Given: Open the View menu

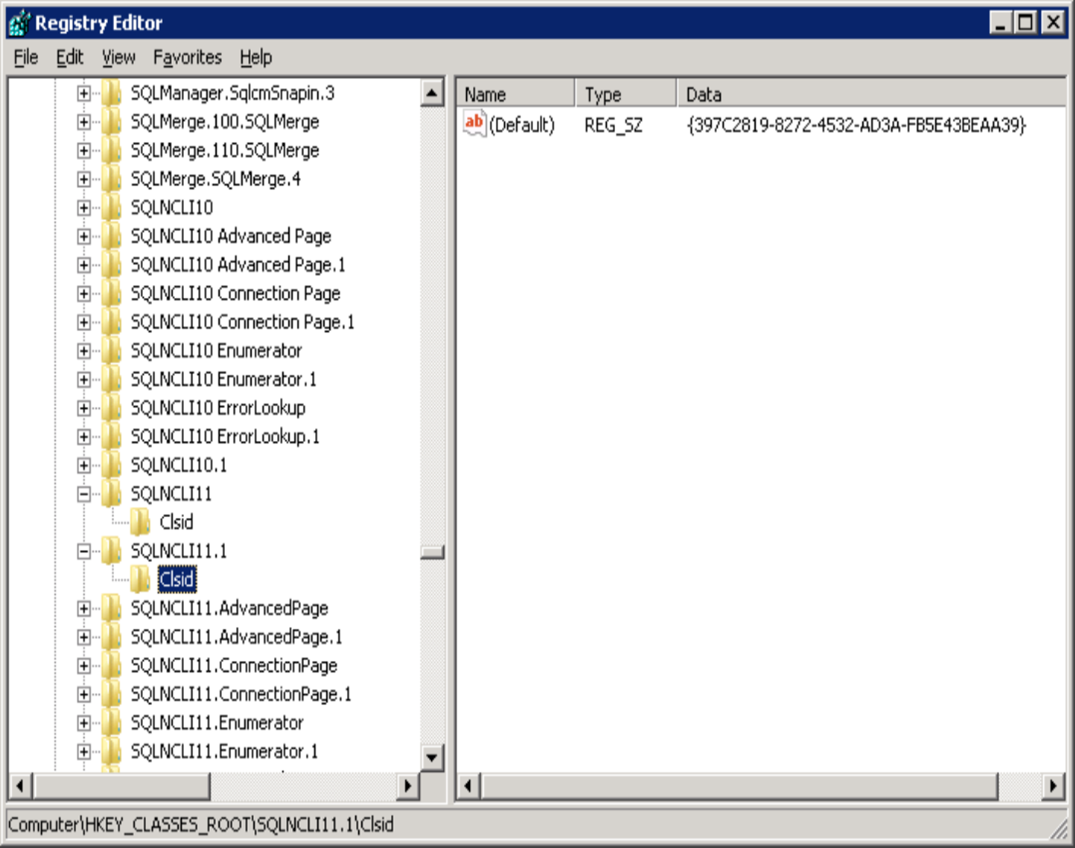Looking at the screenshot, I should coord(118,57).
